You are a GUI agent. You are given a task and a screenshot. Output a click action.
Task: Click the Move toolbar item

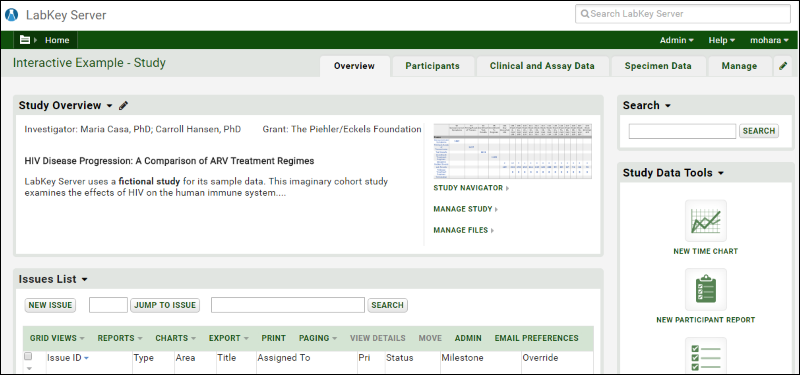point(430,338)
